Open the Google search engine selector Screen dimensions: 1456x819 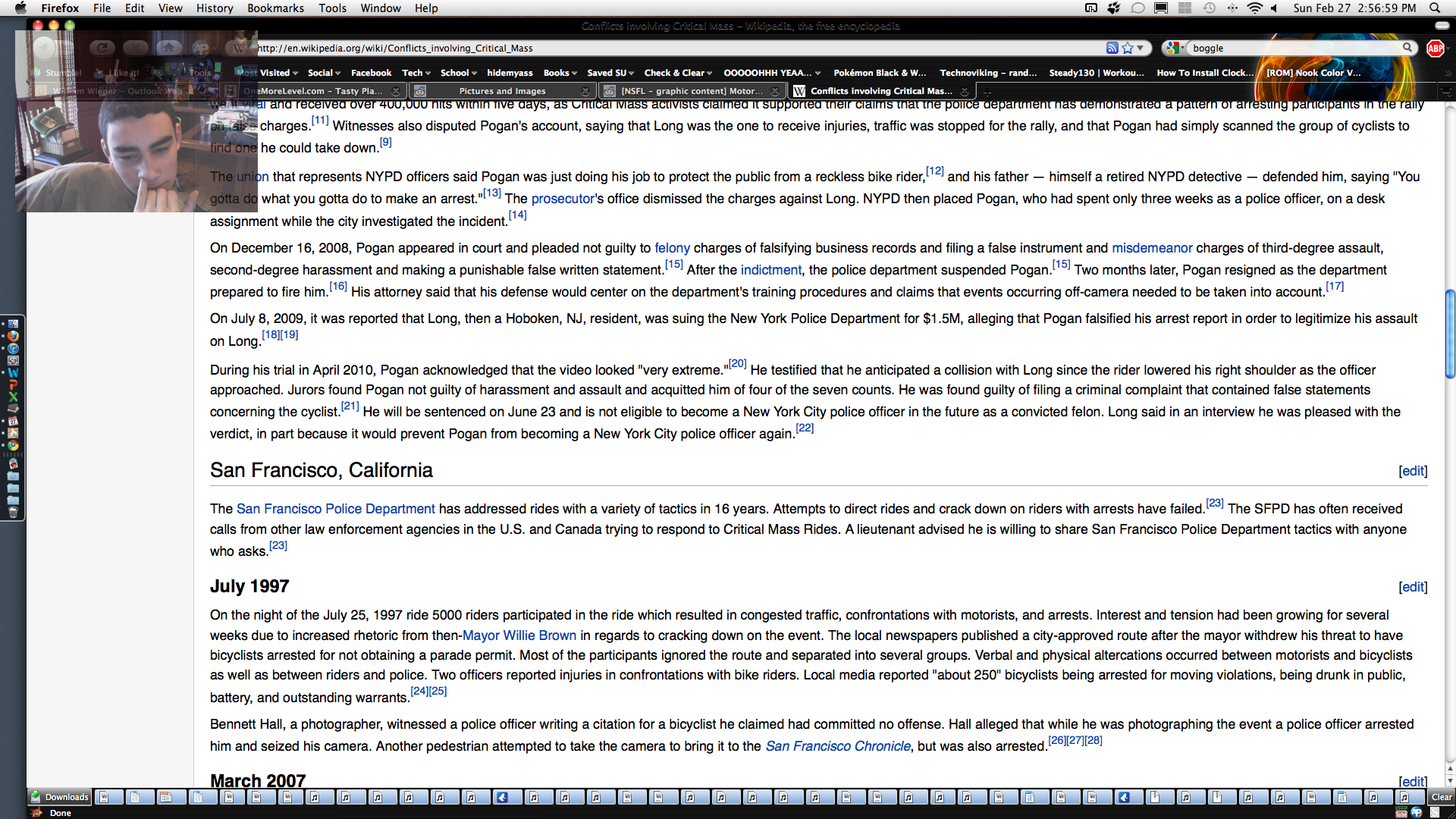point(1174,48)
